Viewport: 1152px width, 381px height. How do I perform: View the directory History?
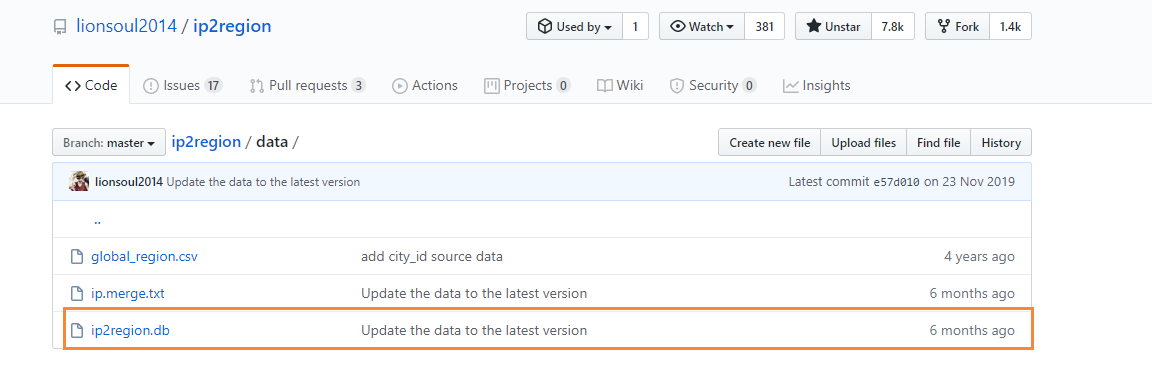coord(1001,142)
